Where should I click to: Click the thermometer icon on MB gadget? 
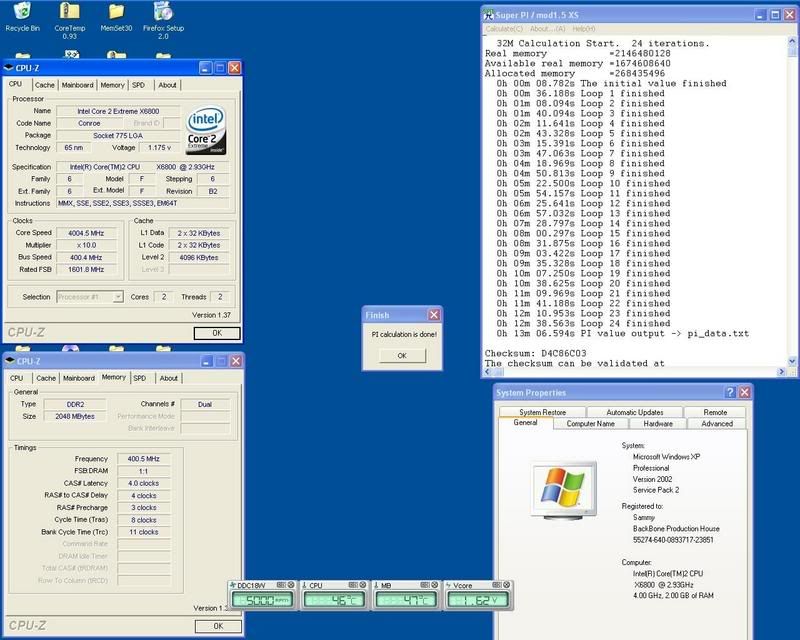377,585
